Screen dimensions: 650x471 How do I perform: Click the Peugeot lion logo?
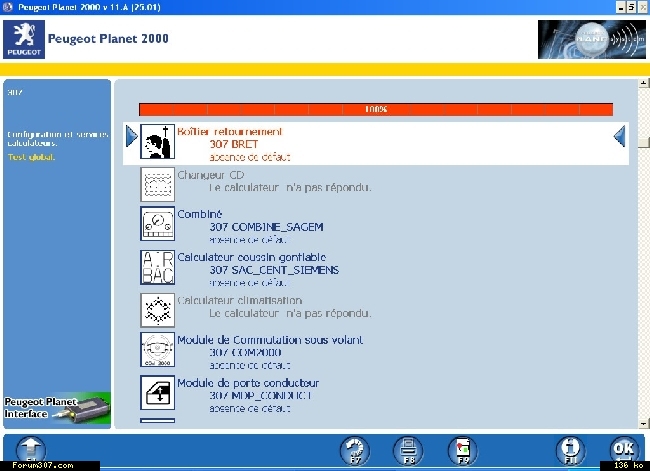click(x=24, y=39)
